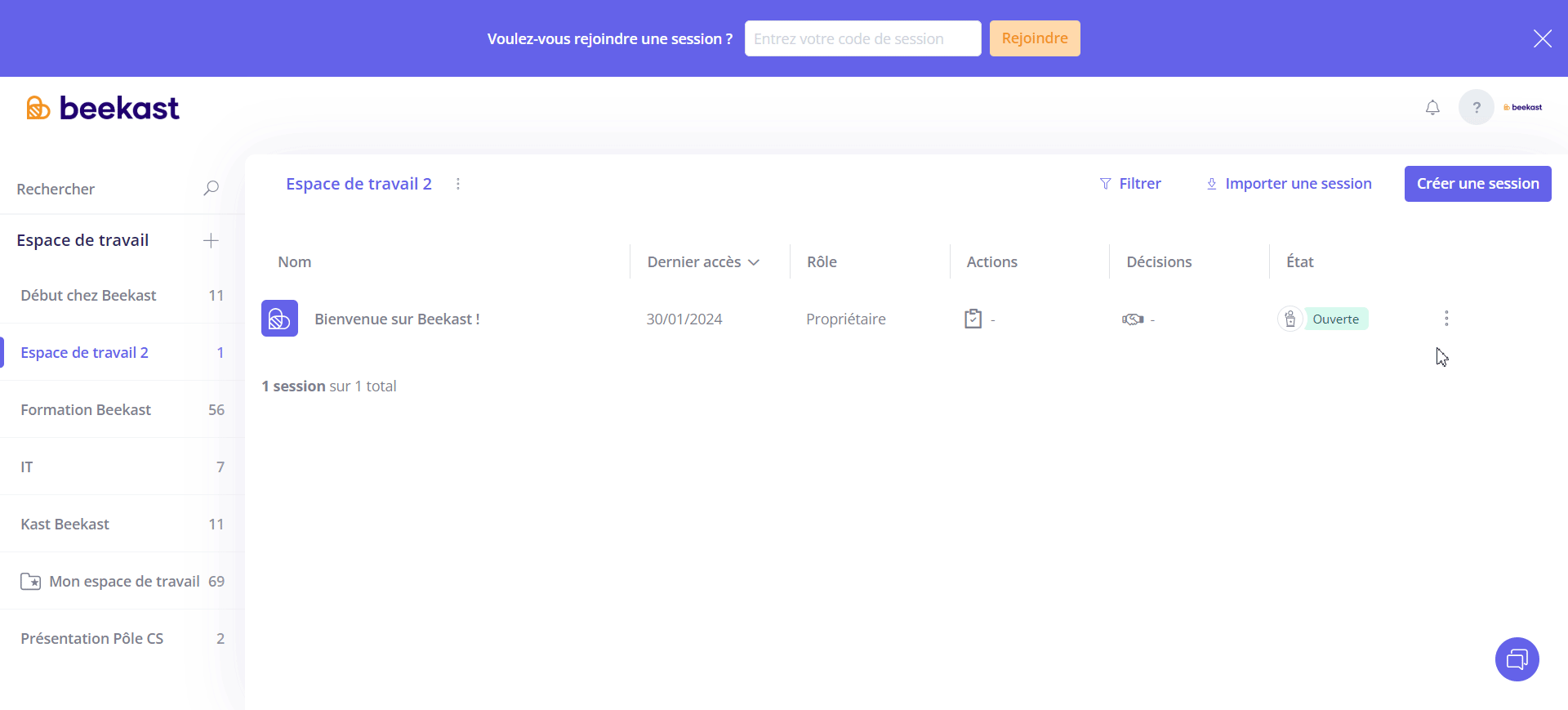Click the Créer une session button
The width and height of the screenshot is (1568, 710).
[1477, 184]
